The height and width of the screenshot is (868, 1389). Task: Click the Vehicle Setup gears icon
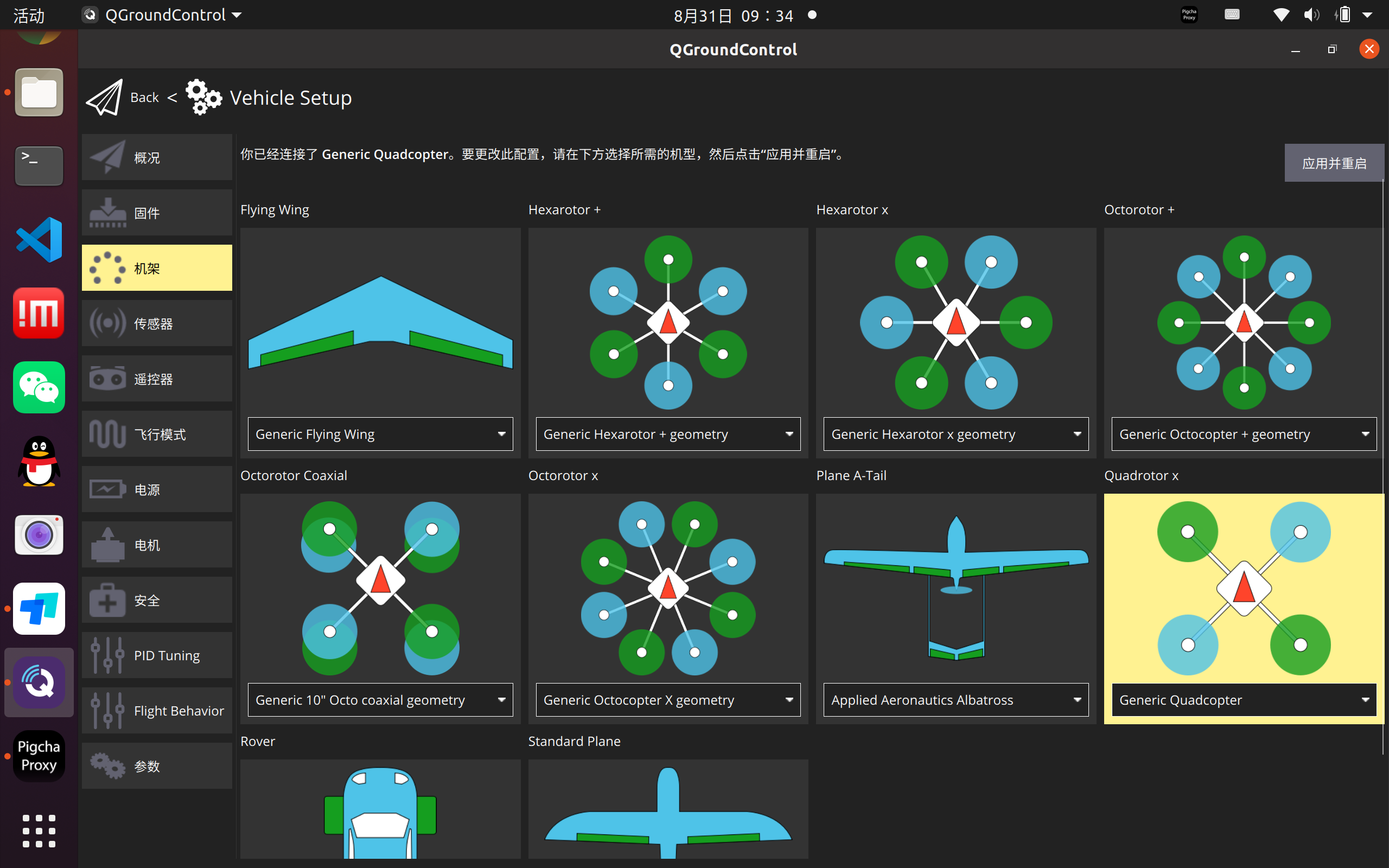(x=203, y=98)
